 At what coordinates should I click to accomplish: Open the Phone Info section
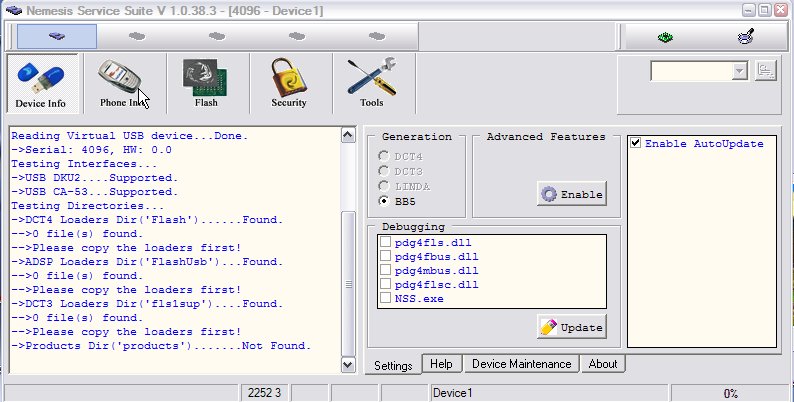coord(125,84)
